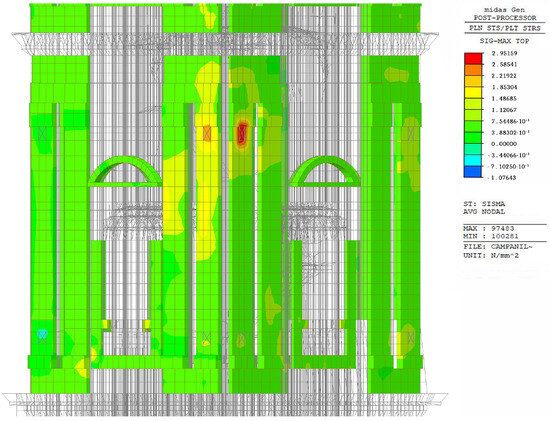Screen dimensions: 550x421
Task: Click the MAX : 97483 node entry
Action: [x=486, y=228]
